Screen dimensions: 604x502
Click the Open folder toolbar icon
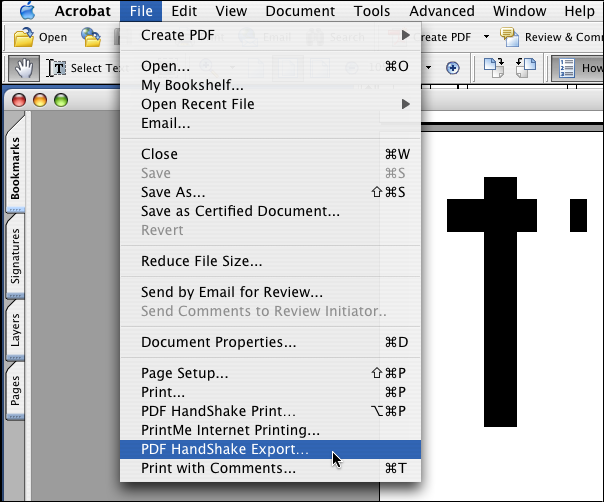23,37
